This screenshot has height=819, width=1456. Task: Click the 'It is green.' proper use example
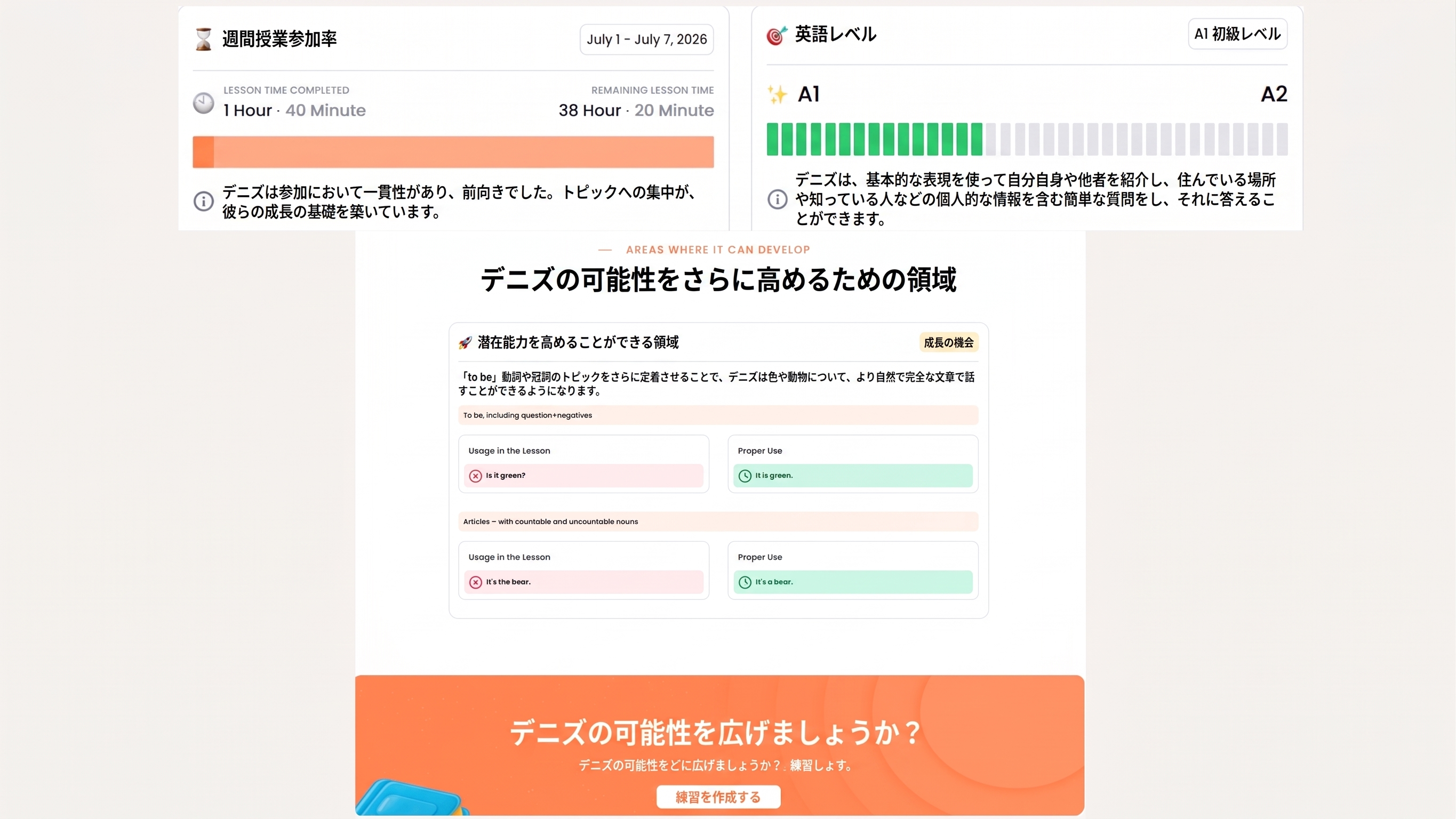(853, 476)
